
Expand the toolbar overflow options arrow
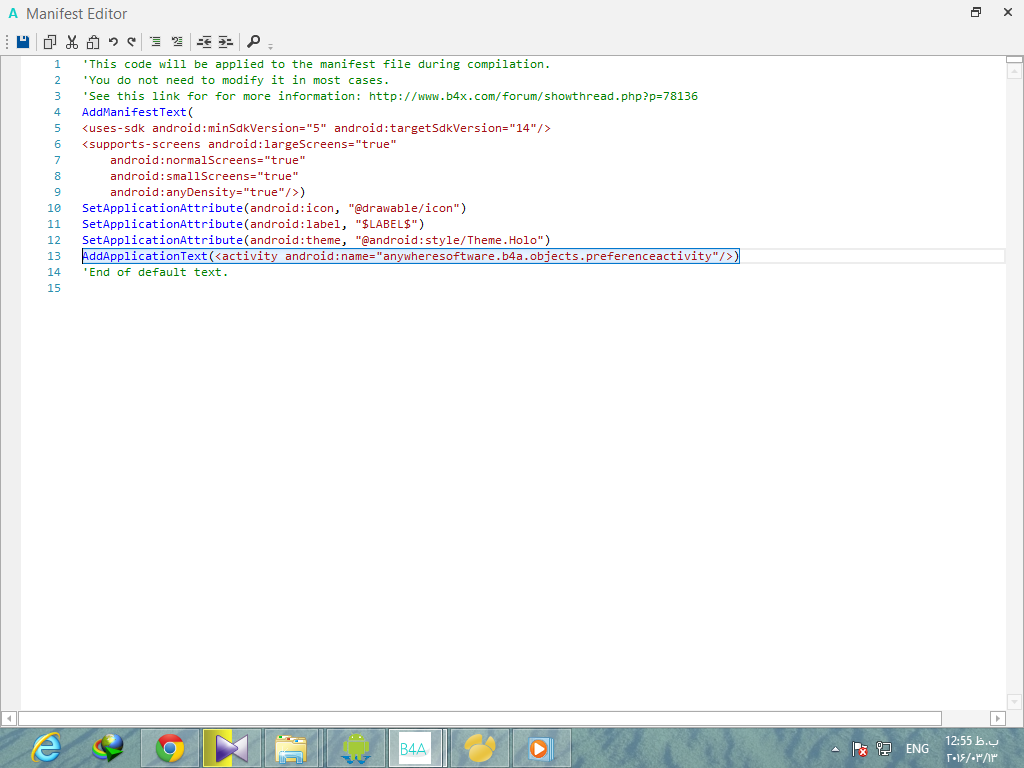point(271,45)
